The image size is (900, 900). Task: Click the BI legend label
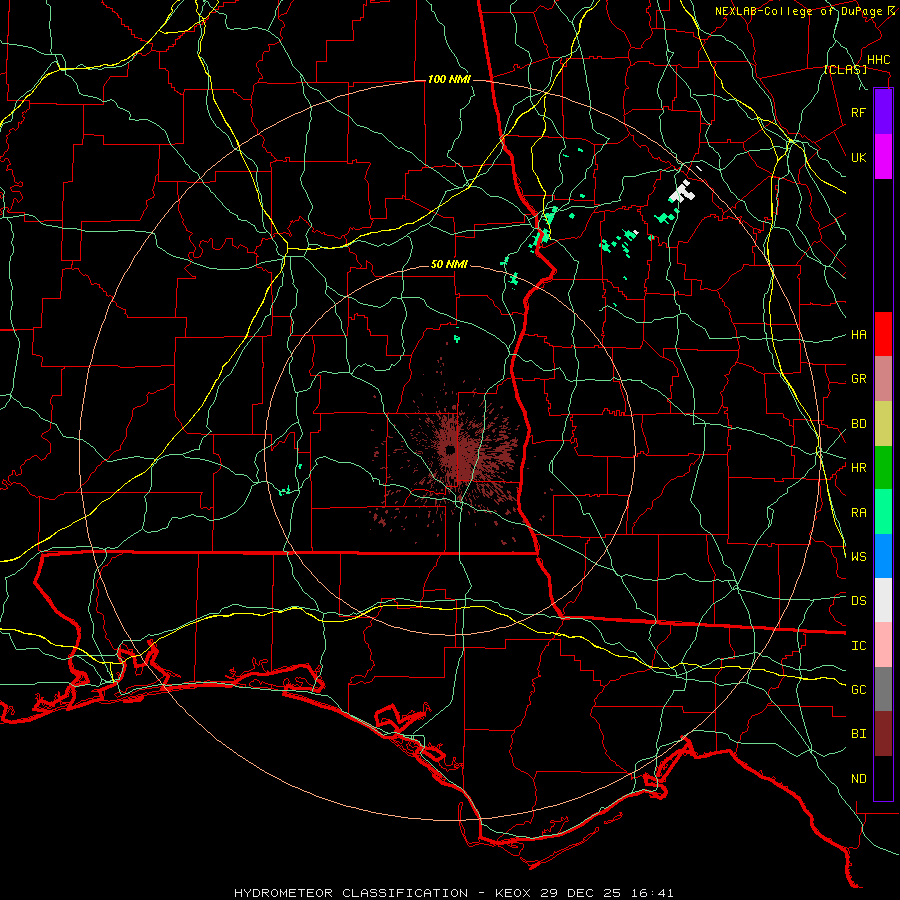pos(858,734)
